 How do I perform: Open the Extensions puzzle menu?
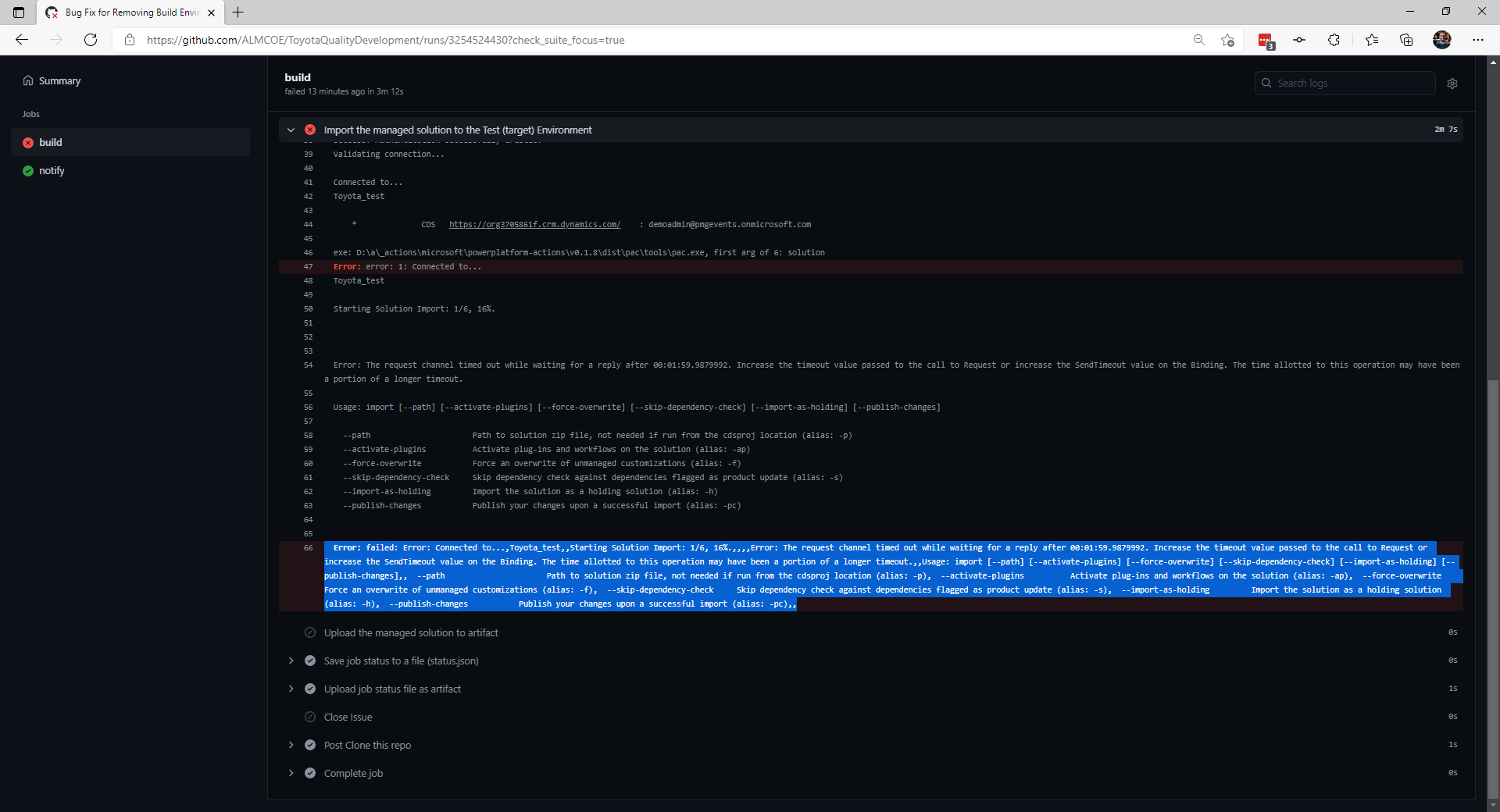coord(1334,40)
